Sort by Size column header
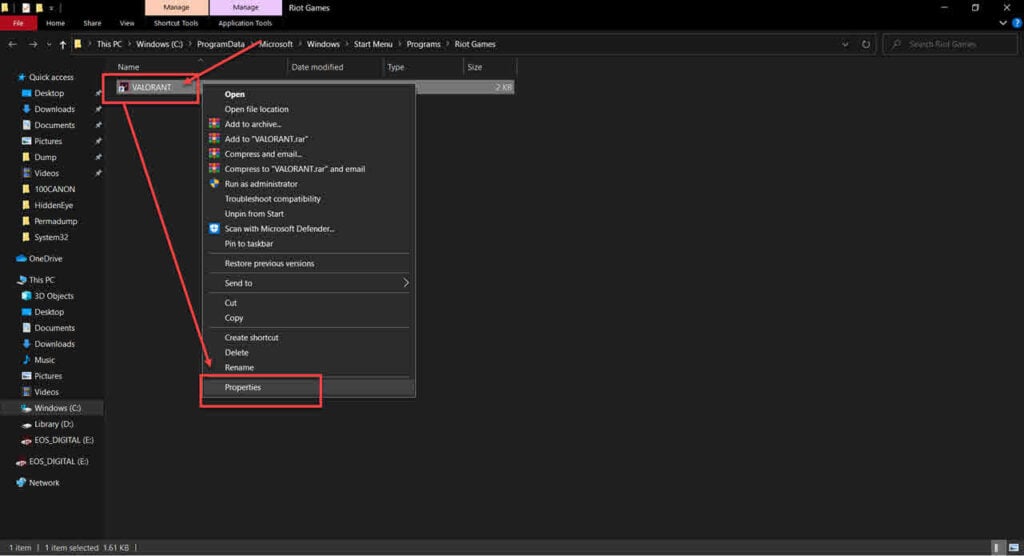 pos(475,67)
